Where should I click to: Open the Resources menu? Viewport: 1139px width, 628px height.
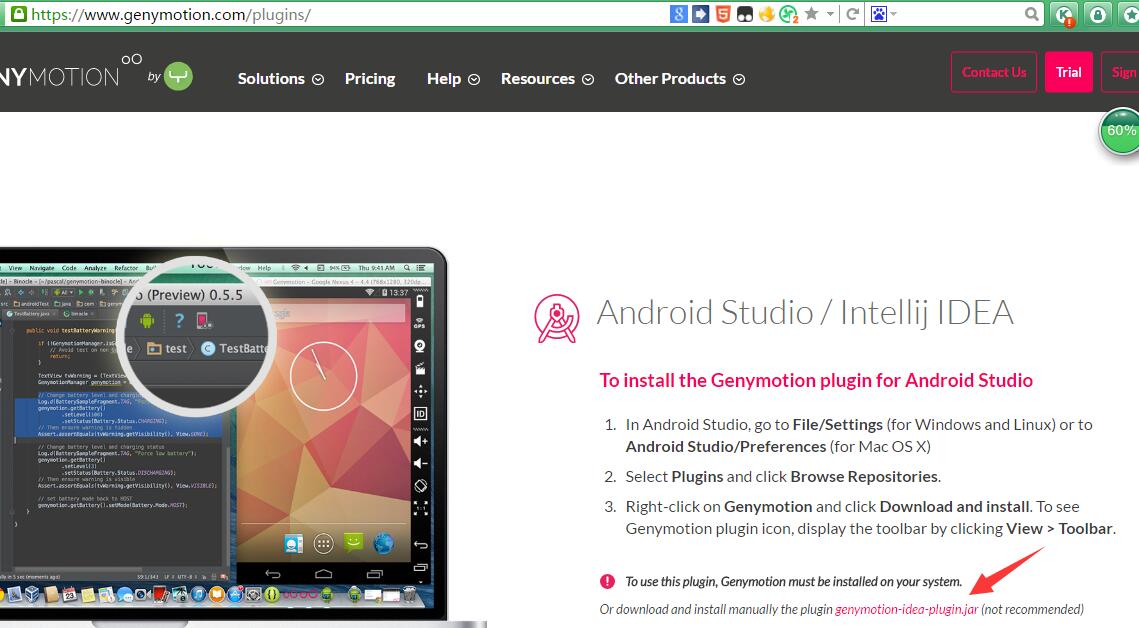[538, 78]
